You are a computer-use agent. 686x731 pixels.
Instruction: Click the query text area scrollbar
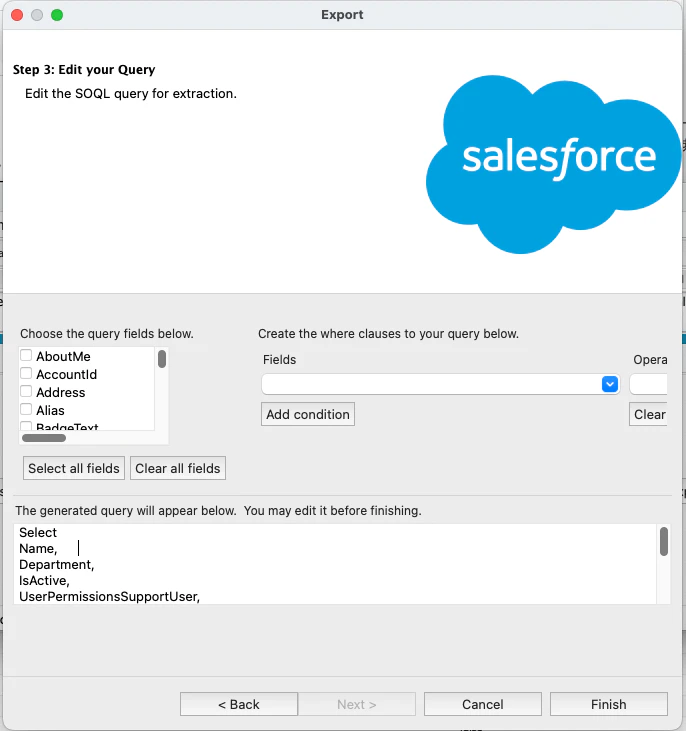(664, 541)
